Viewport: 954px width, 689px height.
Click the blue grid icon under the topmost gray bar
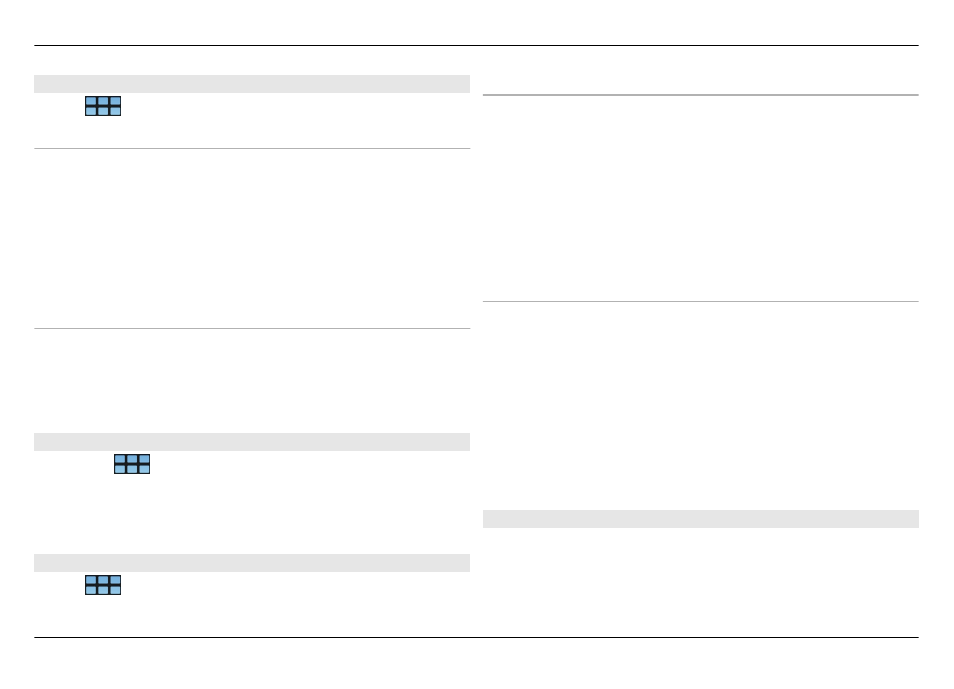[x=103, y=106]
